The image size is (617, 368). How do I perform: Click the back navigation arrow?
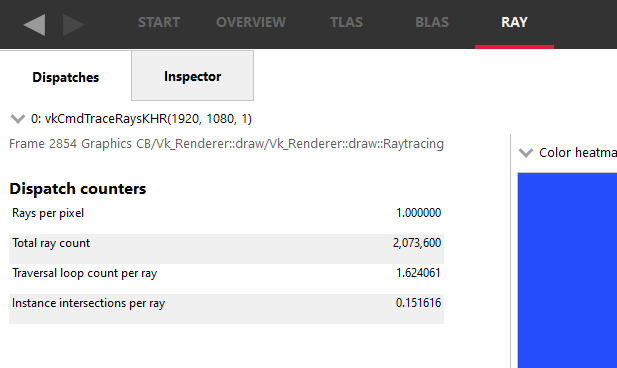pyautogui.click(x=35, y=24)
